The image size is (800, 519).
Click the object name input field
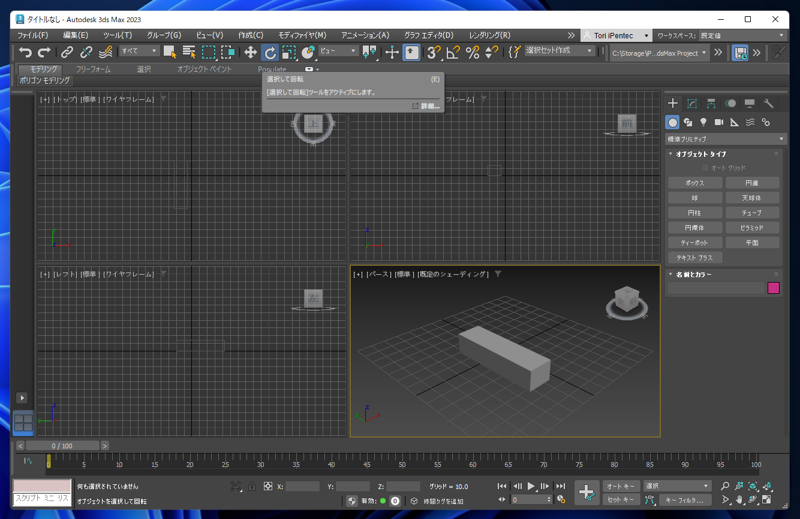(716, 288)
